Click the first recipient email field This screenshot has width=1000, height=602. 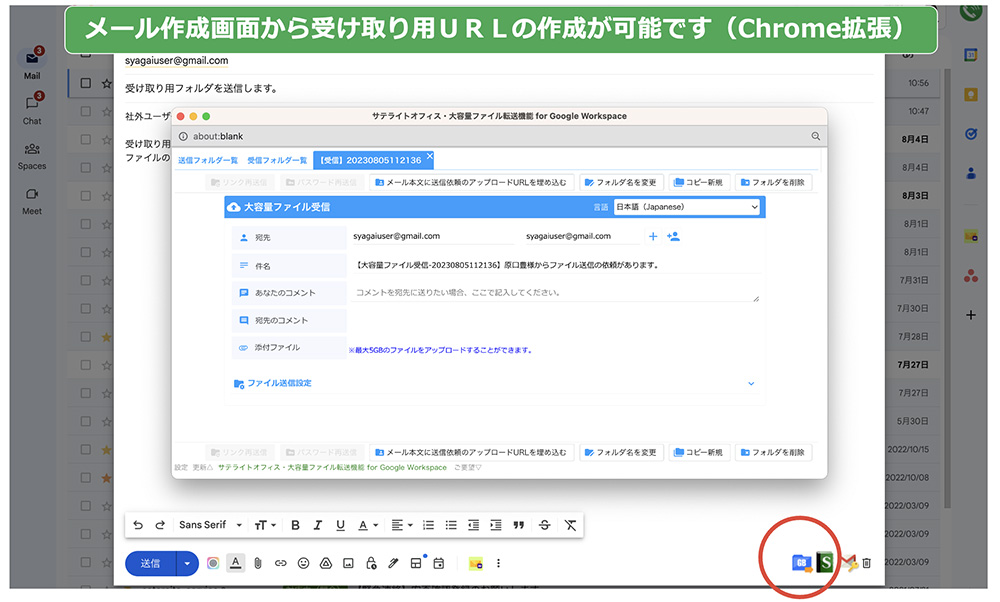click(434, 236)
